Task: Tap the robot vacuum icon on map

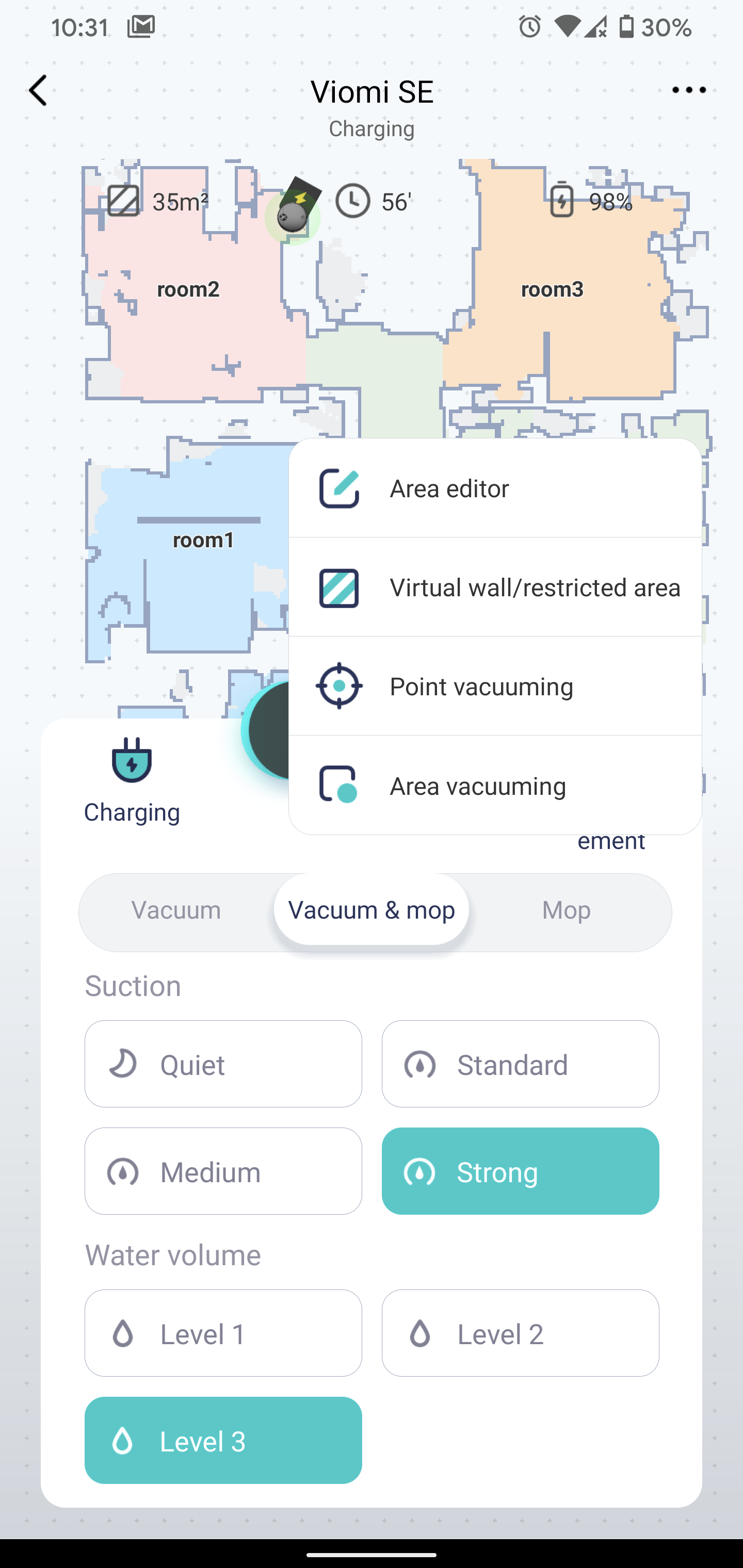Action: (293, 216)
